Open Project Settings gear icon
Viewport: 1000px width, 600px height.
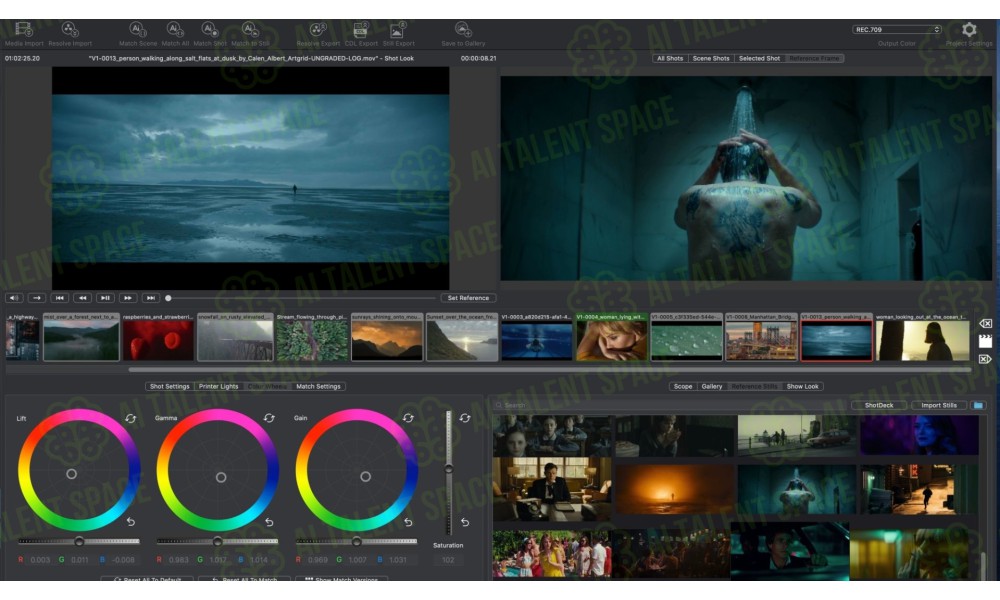click(969, 29)
